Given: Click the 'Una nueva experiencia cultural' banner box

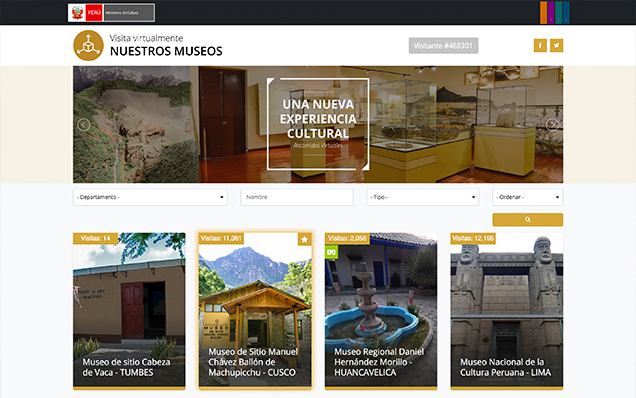Looking at the screenshot, I should (318, 124).
